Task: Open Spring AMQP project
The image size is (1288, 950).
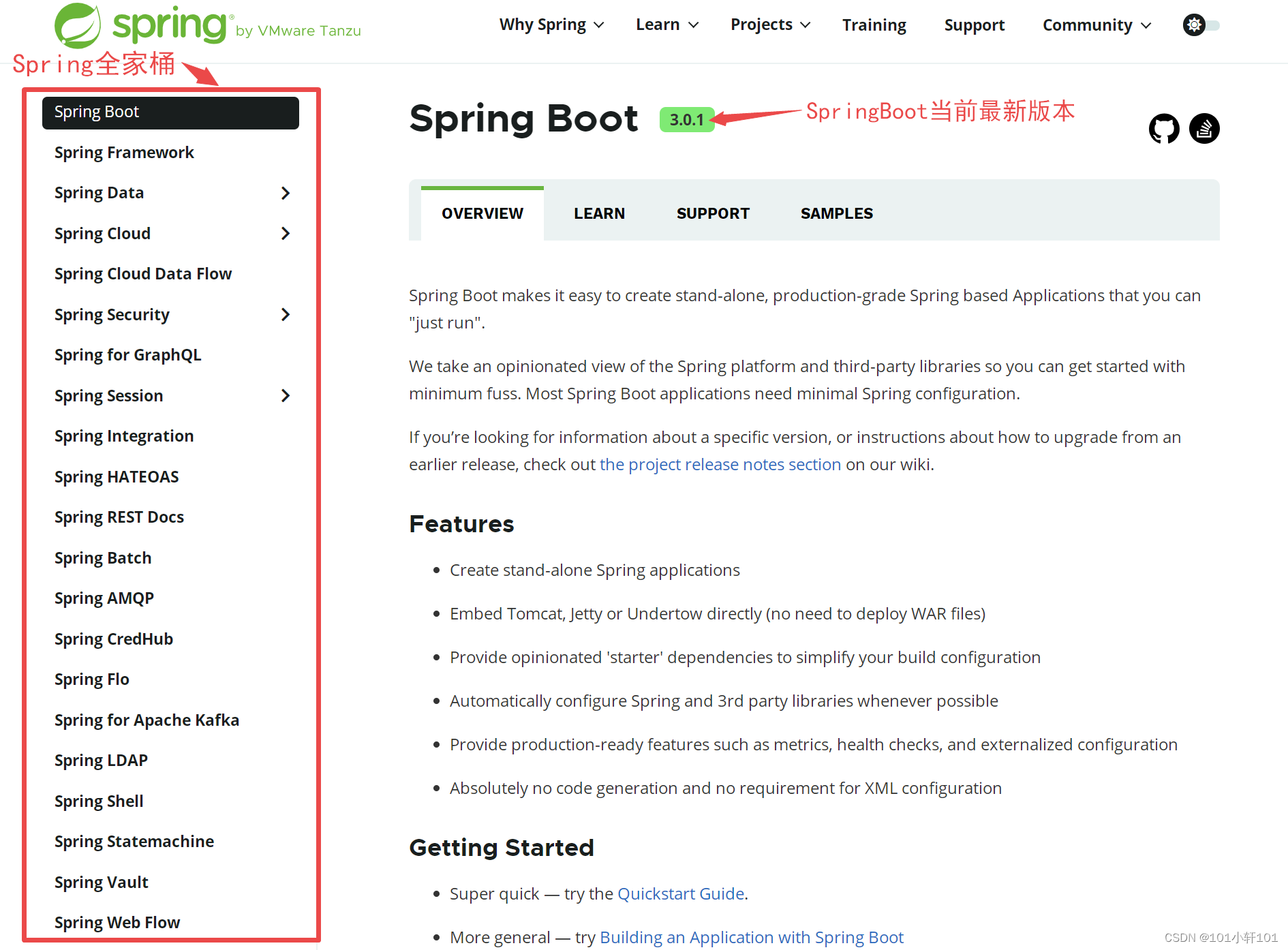Action: click(x=104, y=598)
